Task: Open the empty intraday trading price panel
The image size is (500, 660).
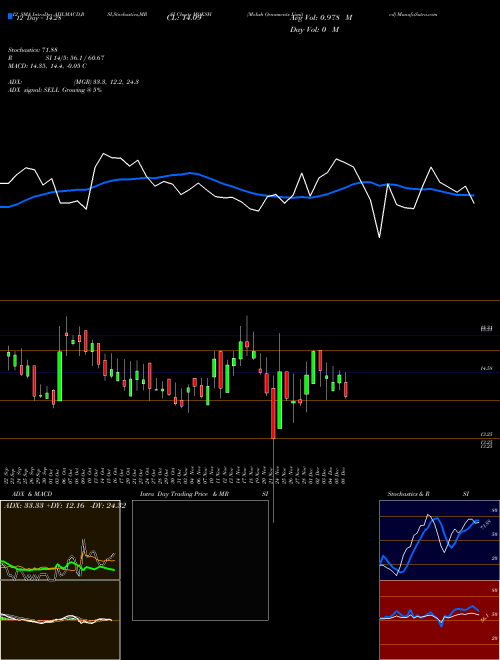Action: tap(200, 560)
